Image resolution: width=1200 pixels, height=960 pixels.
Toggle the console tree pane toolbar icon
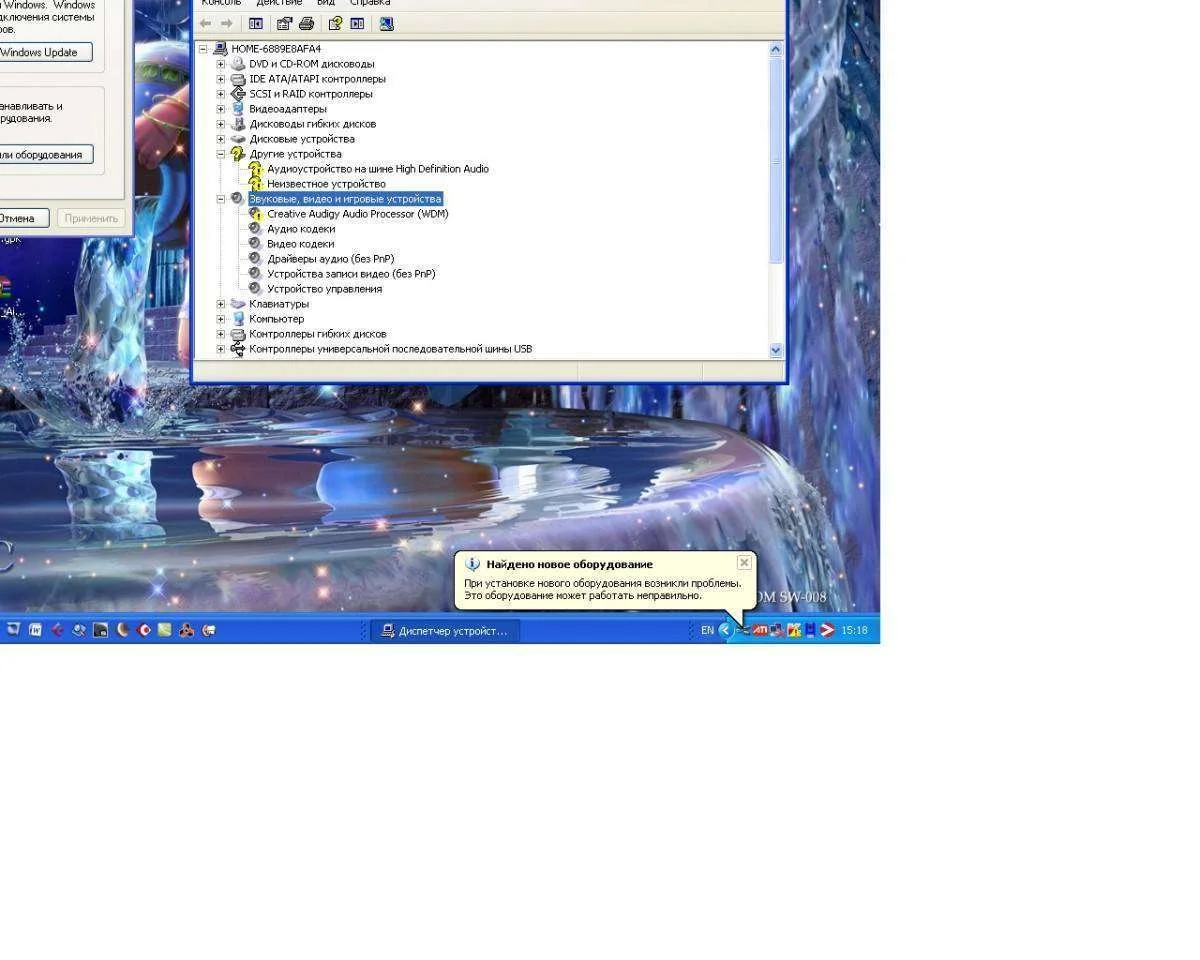click(256, 23)
